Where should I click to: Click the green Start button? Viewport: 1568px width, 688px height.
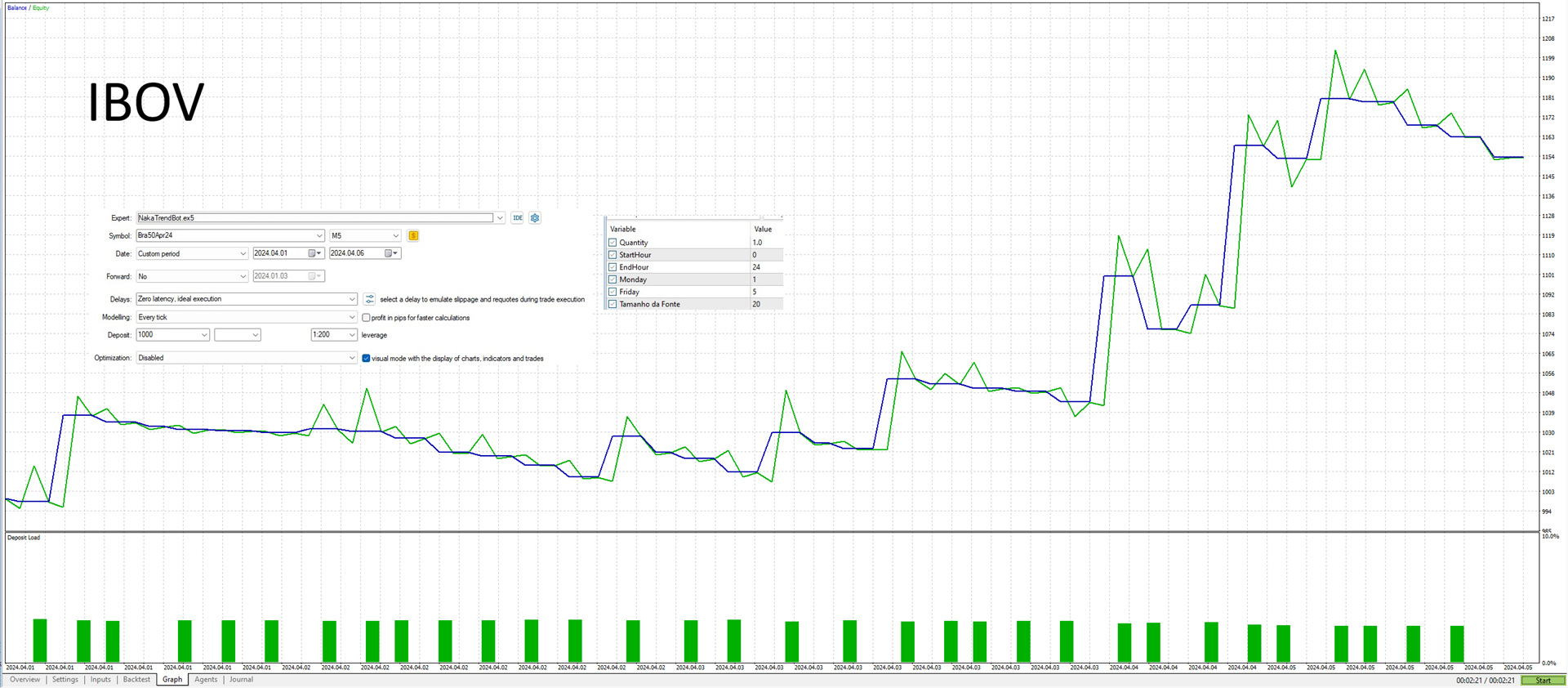click(1543, 681)
